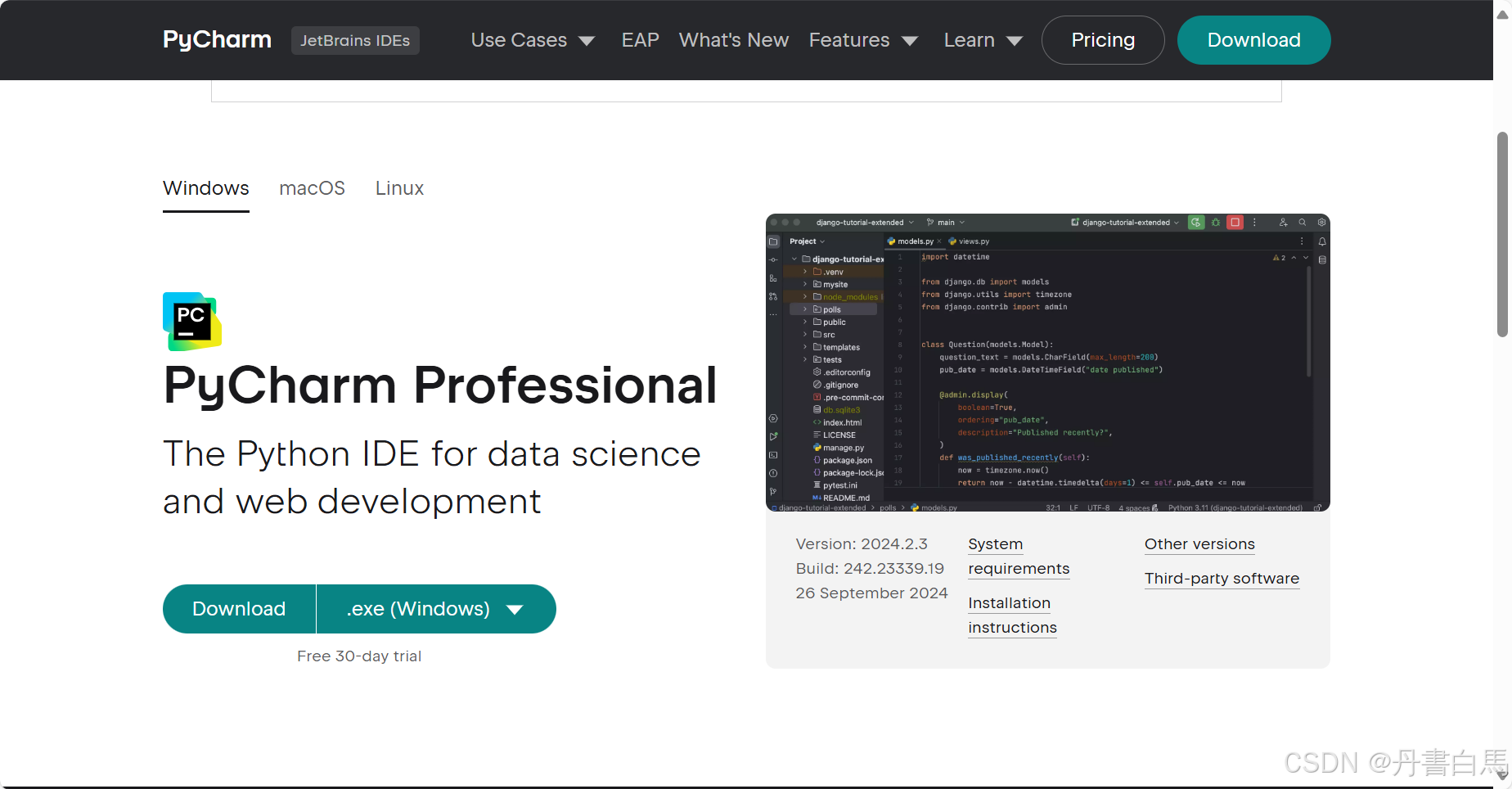Image resolution: width=1512 pixels, height=789 pixels.
Task: Switch to the Linux tab
Action: point(399,188)
